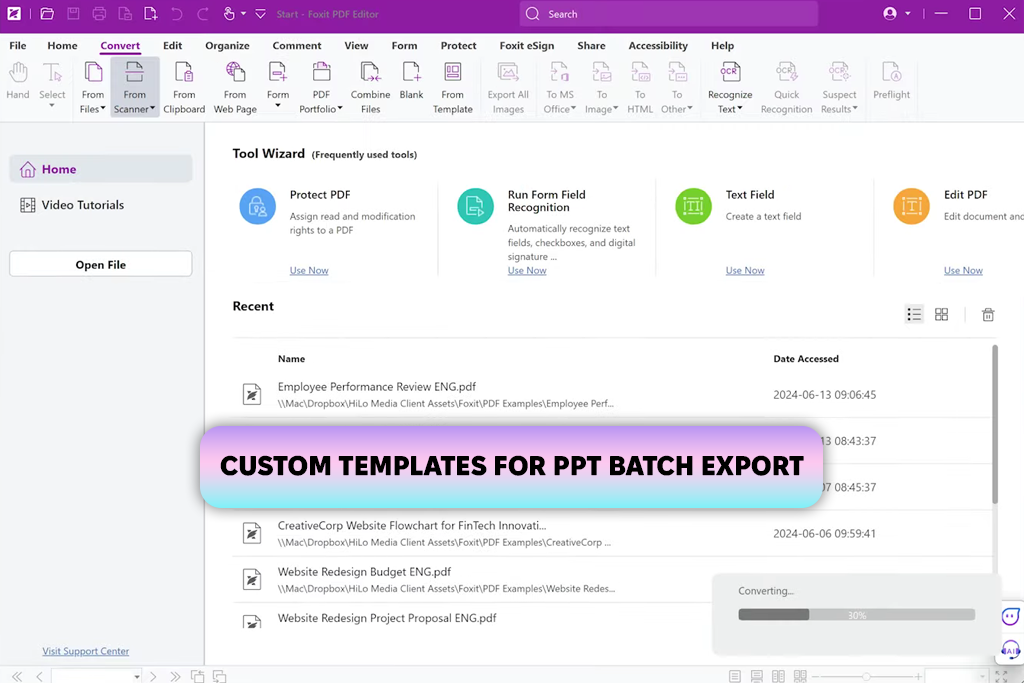1024x683 pixels.
Task: Create a PDF From Clipboard
Action: coord(184,87)
